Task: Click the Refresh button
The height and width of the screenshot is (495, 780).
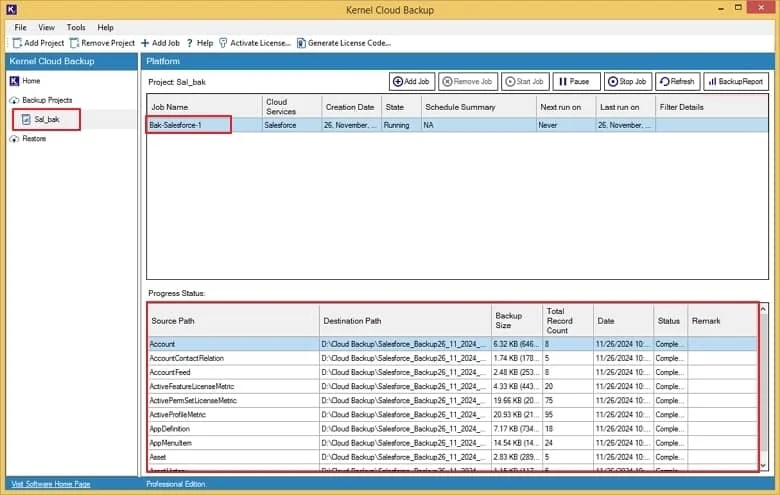Action: click(x=678, y=82)
